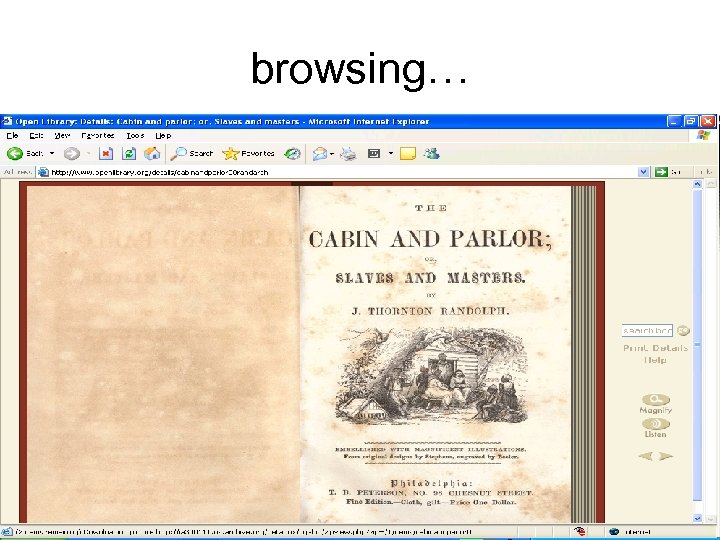Click the "CABIN AND PARLOR;" title text
This screenshot has height=540, width=720.
tap(430, 239)
